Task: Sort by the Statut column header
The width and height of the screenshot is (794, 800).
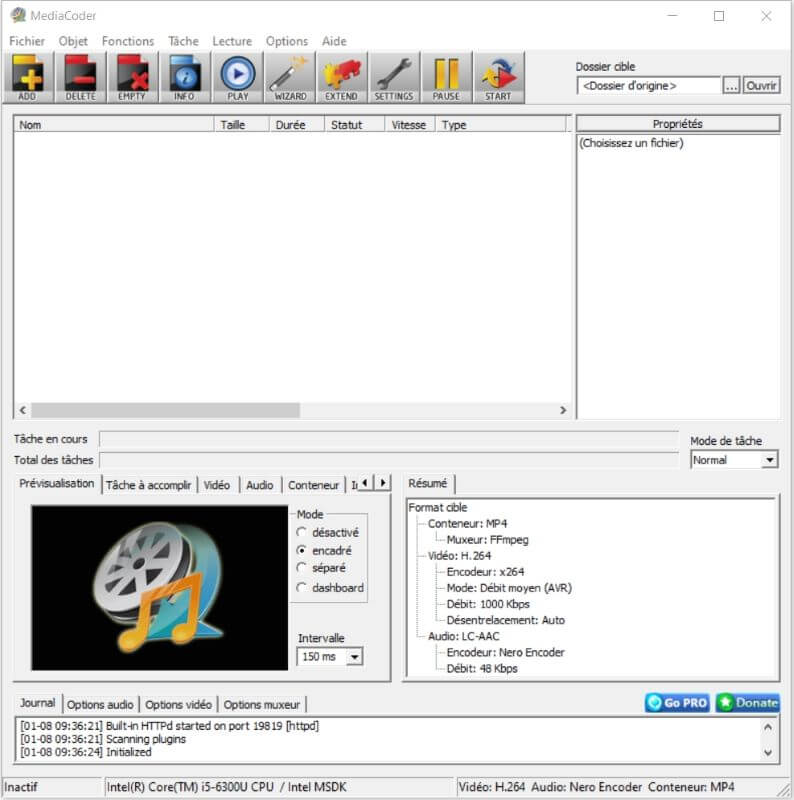Action: (355, 124)
